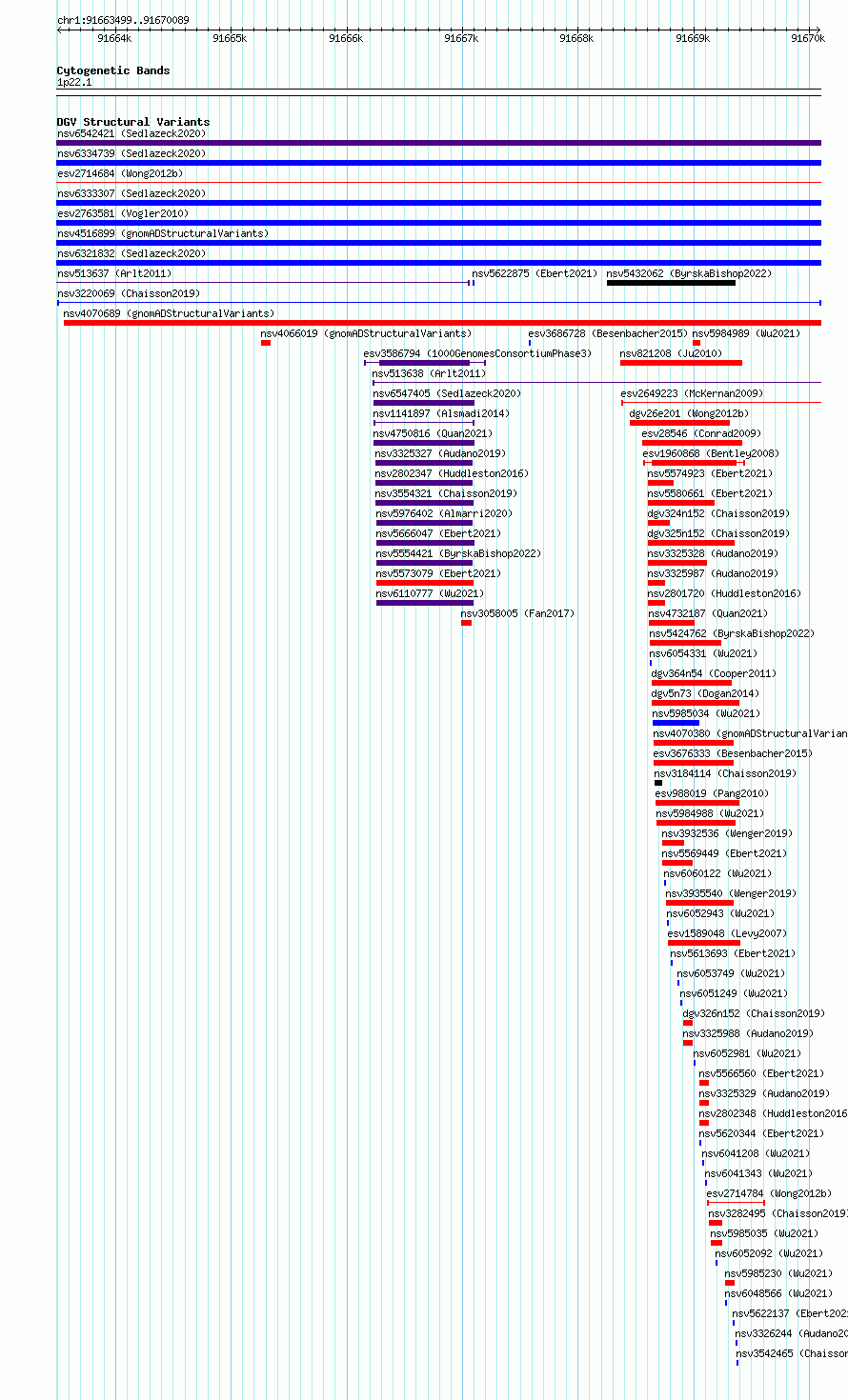Screen dimensions: 848x1400
Task: Click esv1589048 (Levy2007) label
Action: pyautogui.click(x=728, y=934)
